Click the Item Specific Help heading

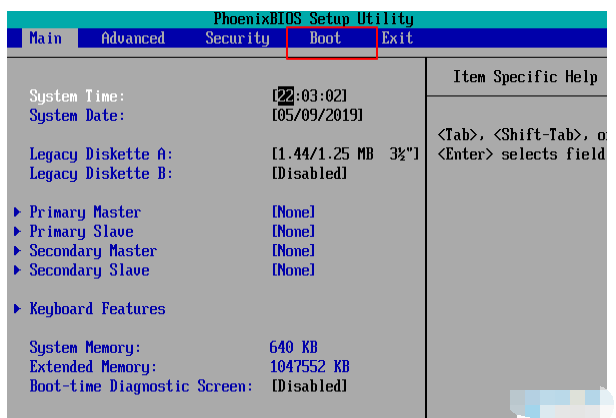coord(525,77)
